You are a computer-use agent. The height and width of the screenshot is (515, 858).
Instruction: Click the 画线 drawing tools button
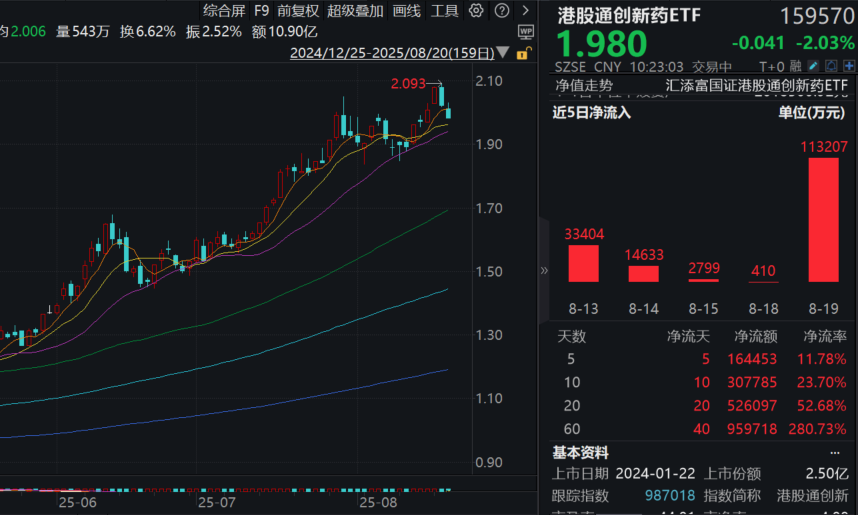click(407, 11)
